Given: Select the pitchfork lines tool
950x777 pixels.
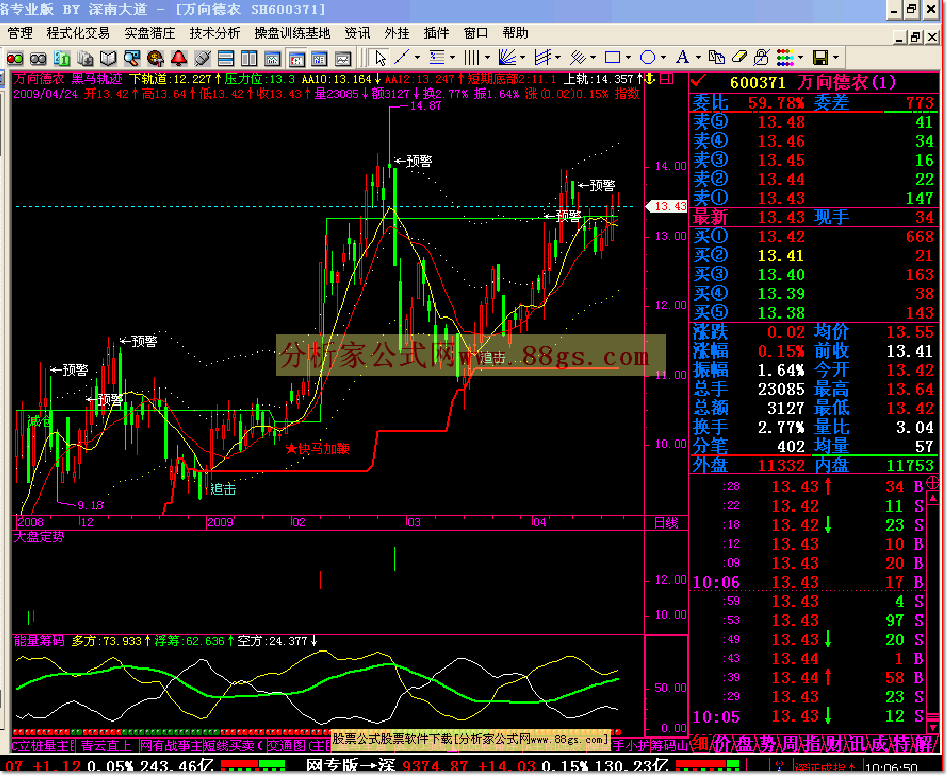Looking at the screenshot, I should pos(577,58).
